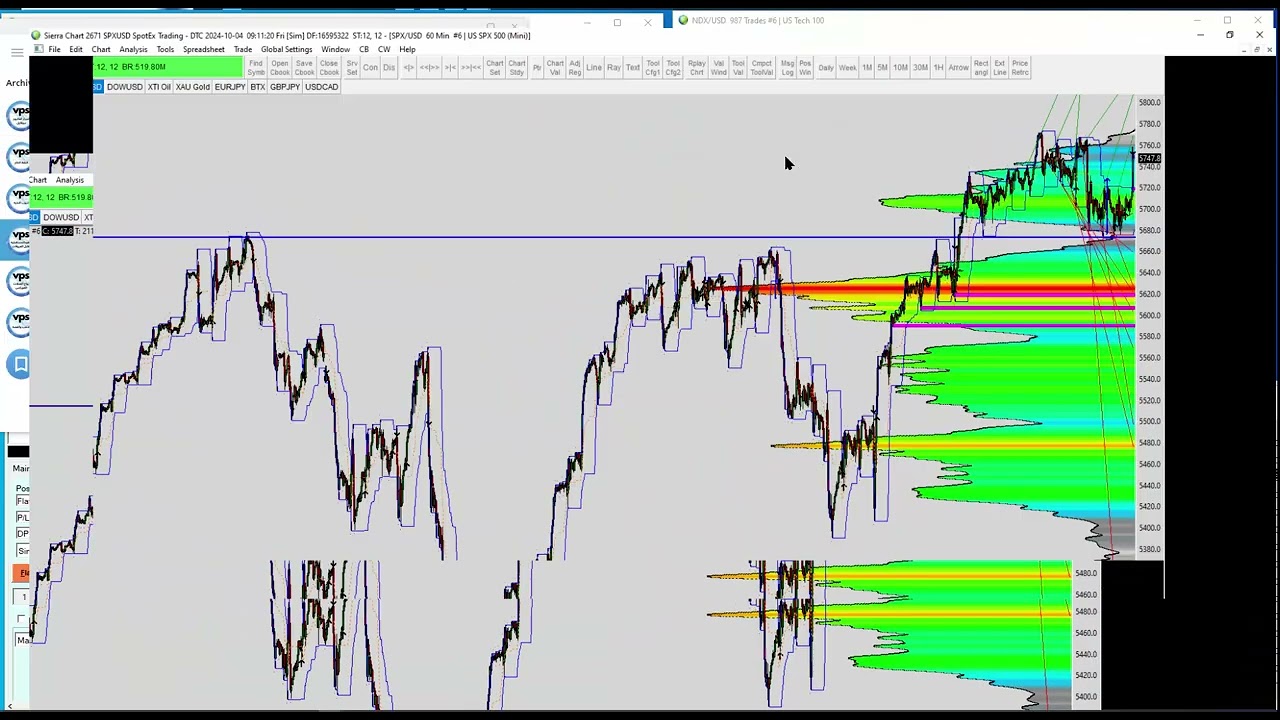Select the Ray drawing tool

point(614,67)
